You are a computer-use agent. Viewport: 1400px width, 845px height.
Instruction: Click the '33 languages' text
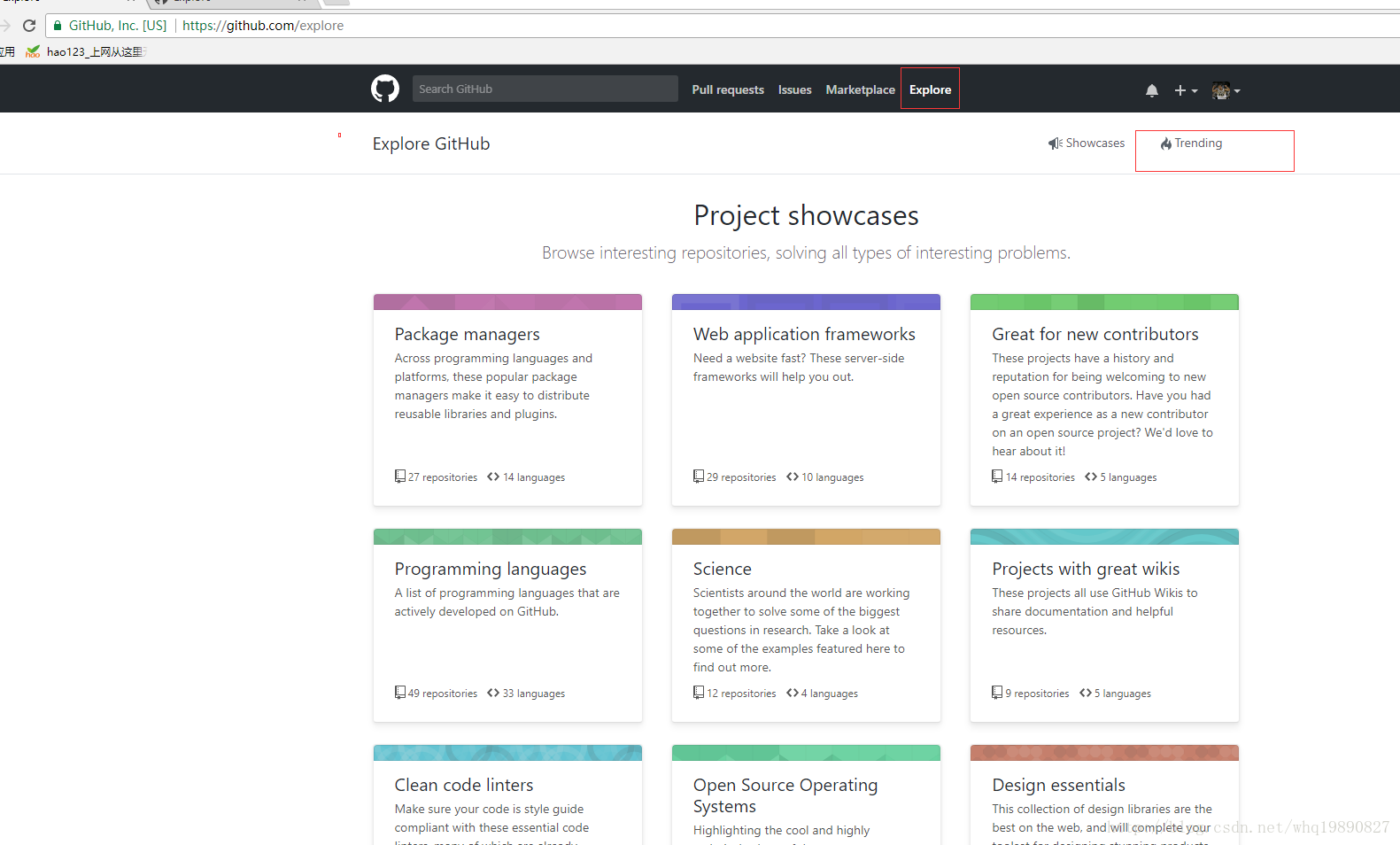(534, 694)
